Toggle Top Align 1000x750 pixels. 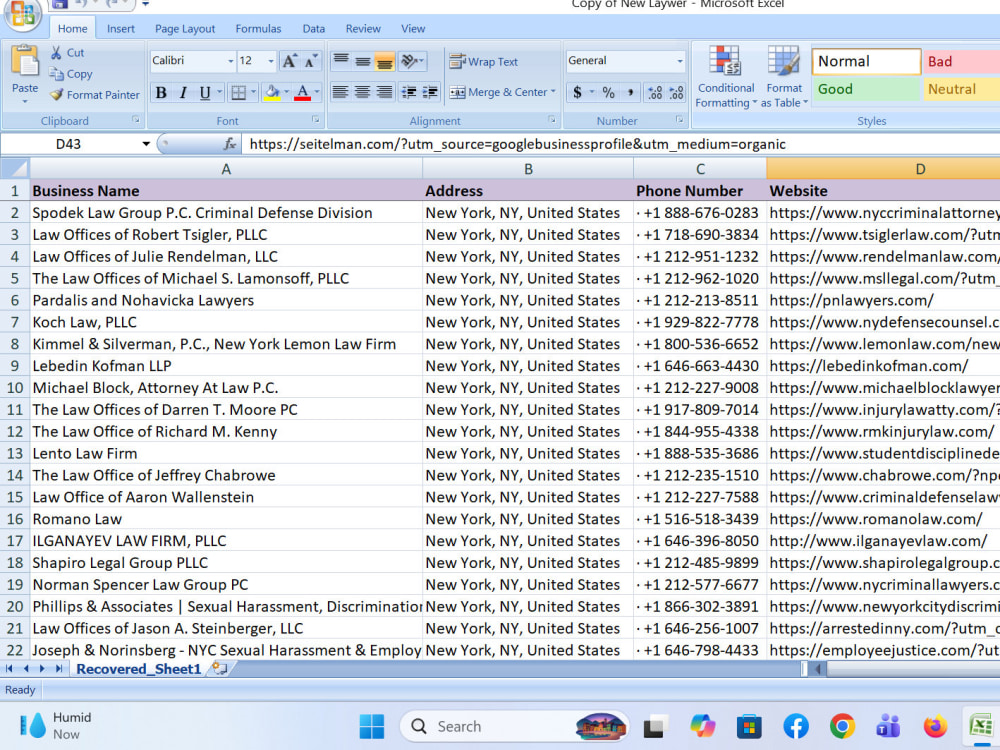pos(341,61)
